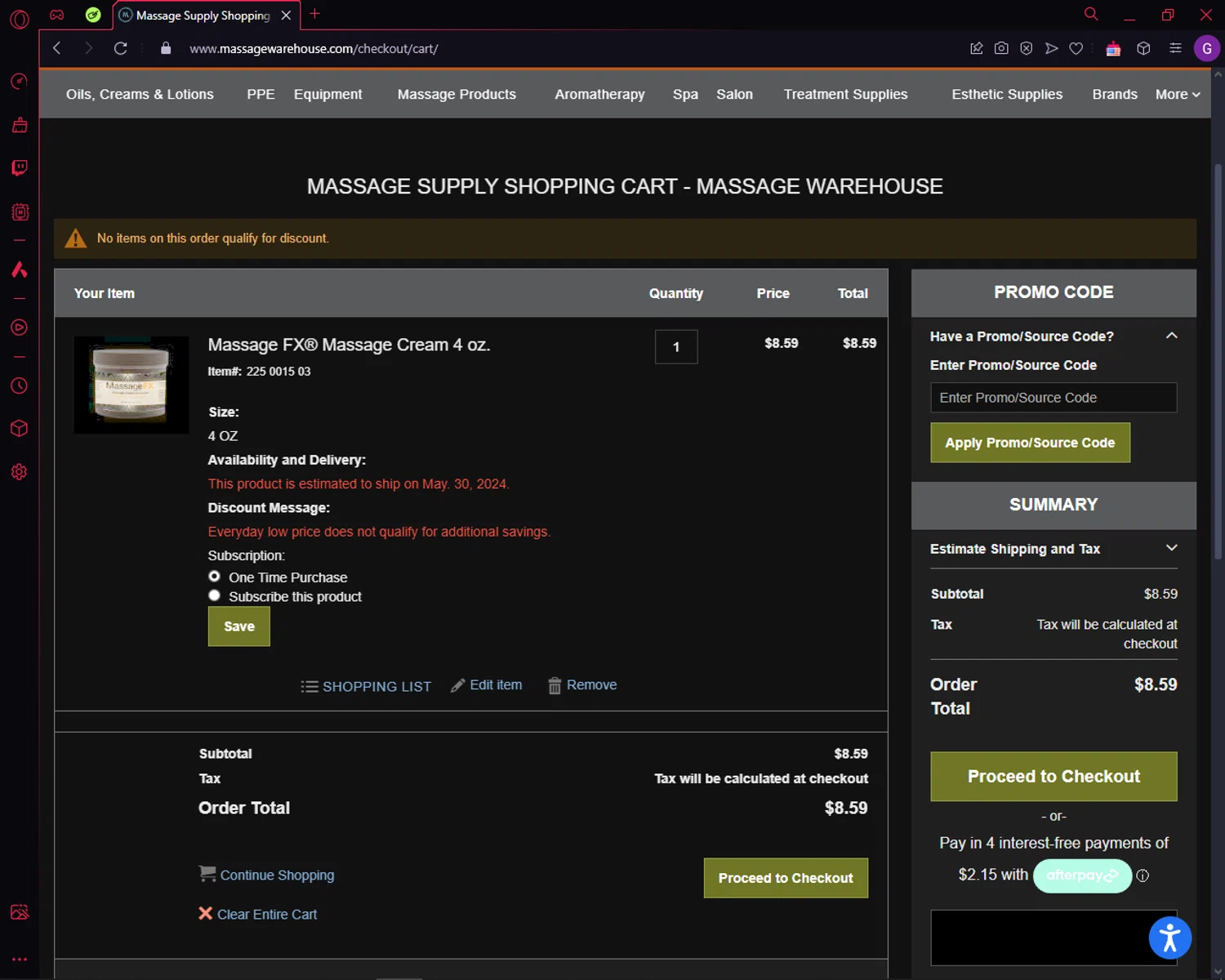The width and height of the screenshot is (1225, 980).
Task: Open GX Control speedometer icon in sidebar
Action: (20, 81)
